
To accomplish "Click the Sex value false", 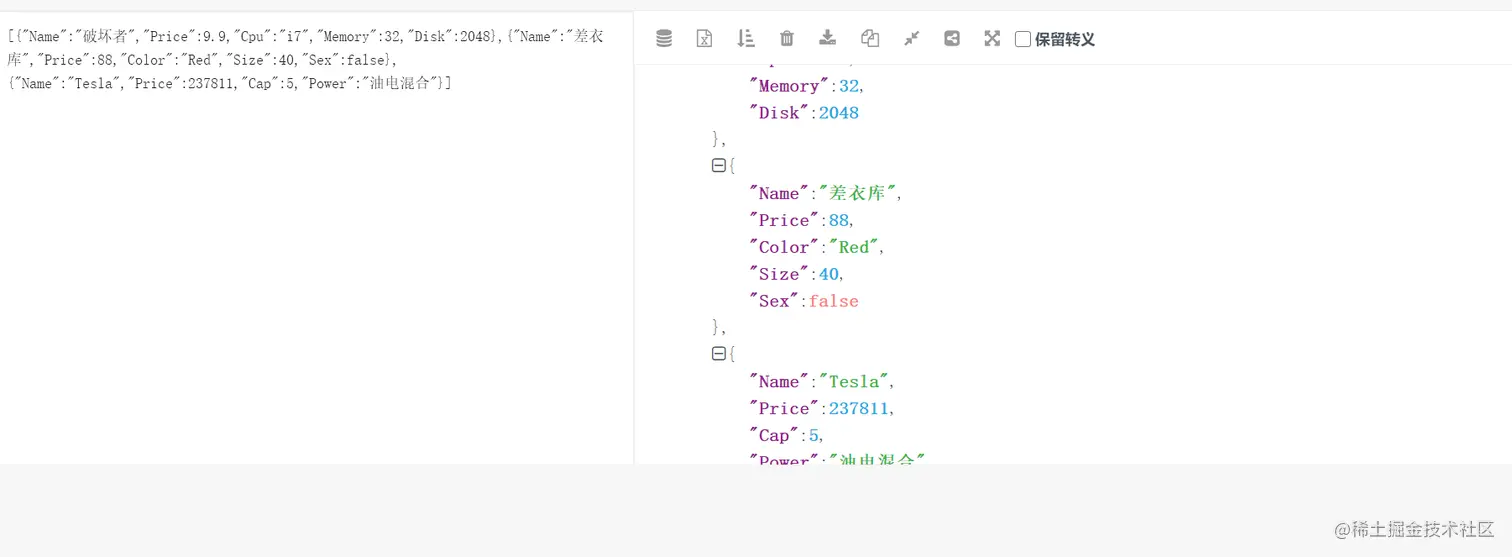I will click(834, 301).
